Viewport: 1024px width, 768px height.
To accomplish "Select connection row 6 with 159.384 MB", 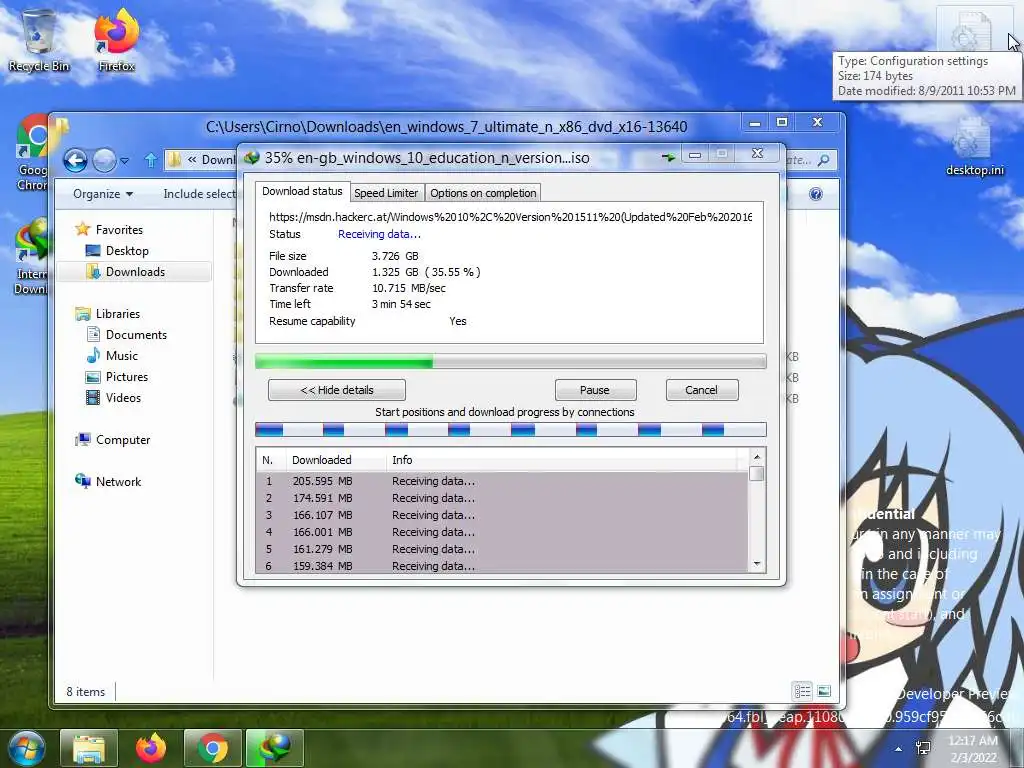I will pyautogui.click(x=502, y=566).
